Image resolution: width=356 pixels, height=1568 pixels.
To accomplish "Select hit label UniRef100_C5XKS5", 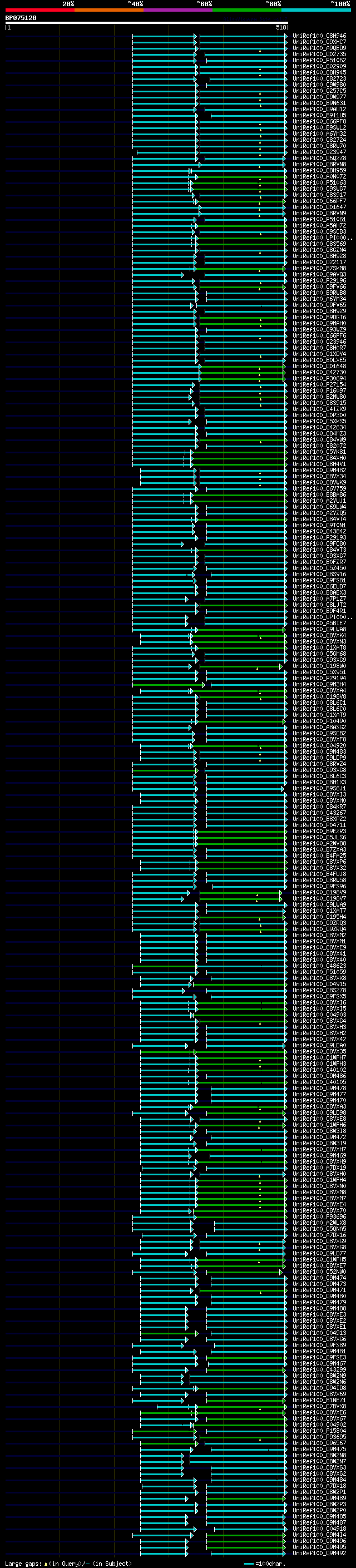I will (x=319, y=421).
